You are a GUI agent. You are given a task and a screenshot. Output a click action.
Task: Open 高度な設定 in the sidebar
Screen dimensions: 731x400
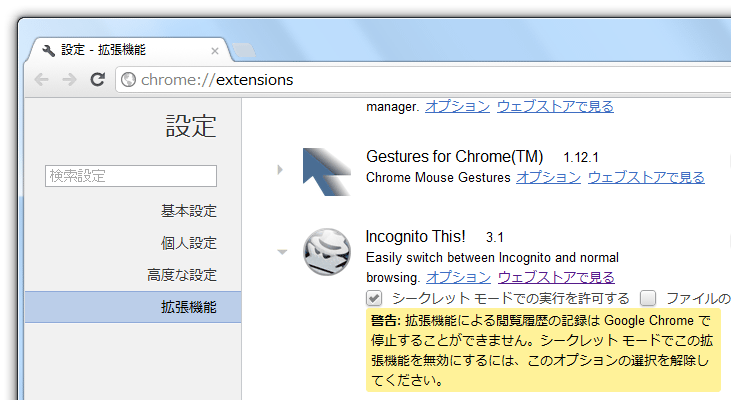pos(182,275)
